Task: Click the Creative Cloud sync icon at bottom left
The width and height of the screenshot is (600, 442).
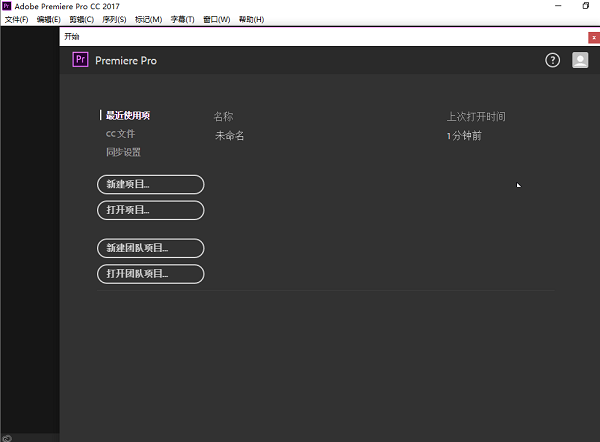Action: [x=7, y=438]
